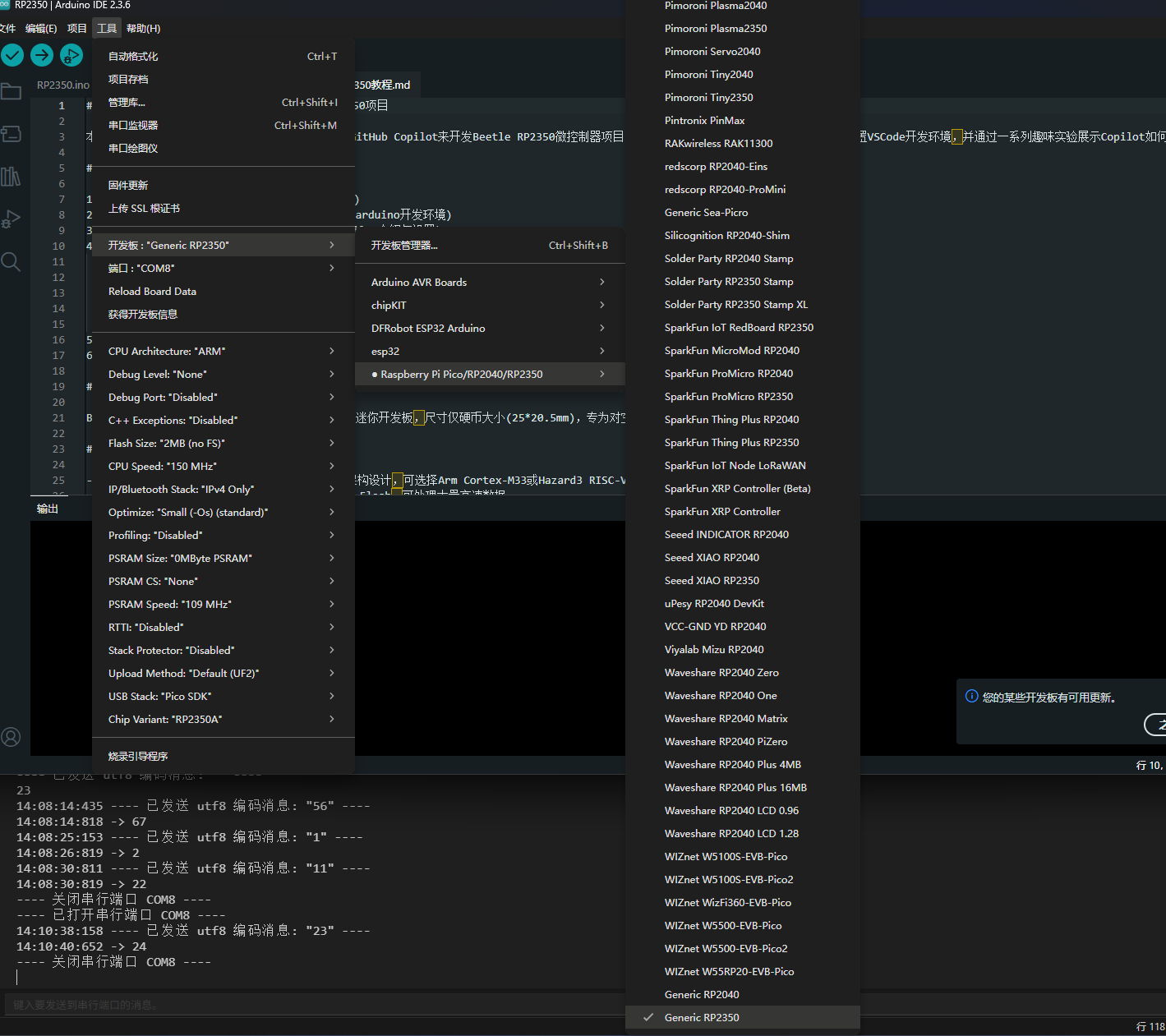Expand the Board "Generic RP2350" submenu

[x=224, y=245]
